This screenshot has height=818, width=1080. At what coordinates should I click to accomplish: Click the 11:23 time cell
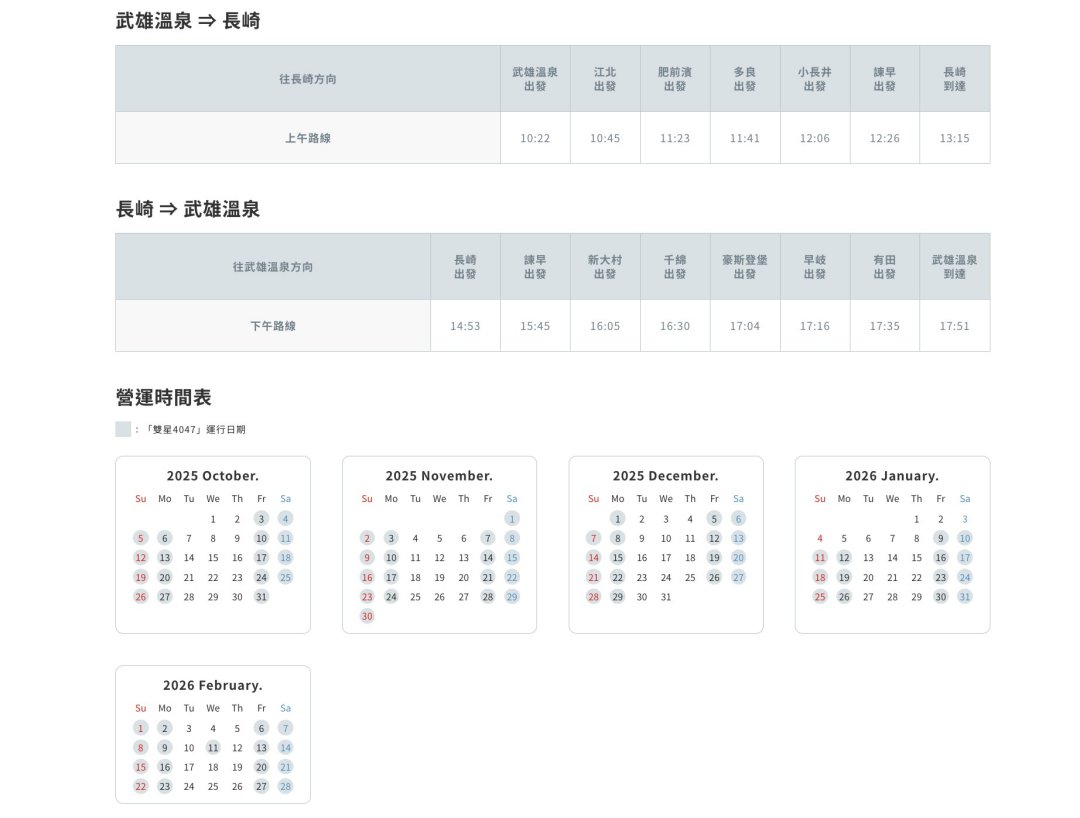point(675,138)
